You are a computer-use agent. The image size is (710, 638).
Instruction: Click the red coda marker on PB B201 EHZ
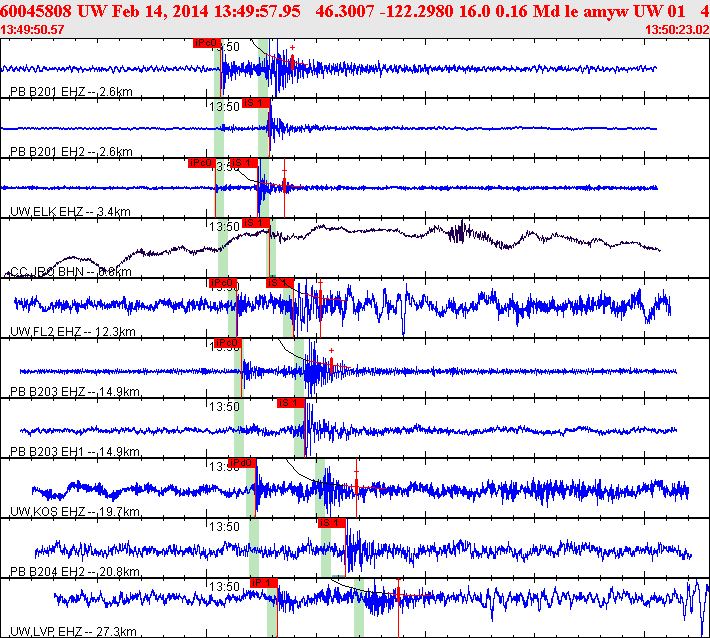pos(293,60)
